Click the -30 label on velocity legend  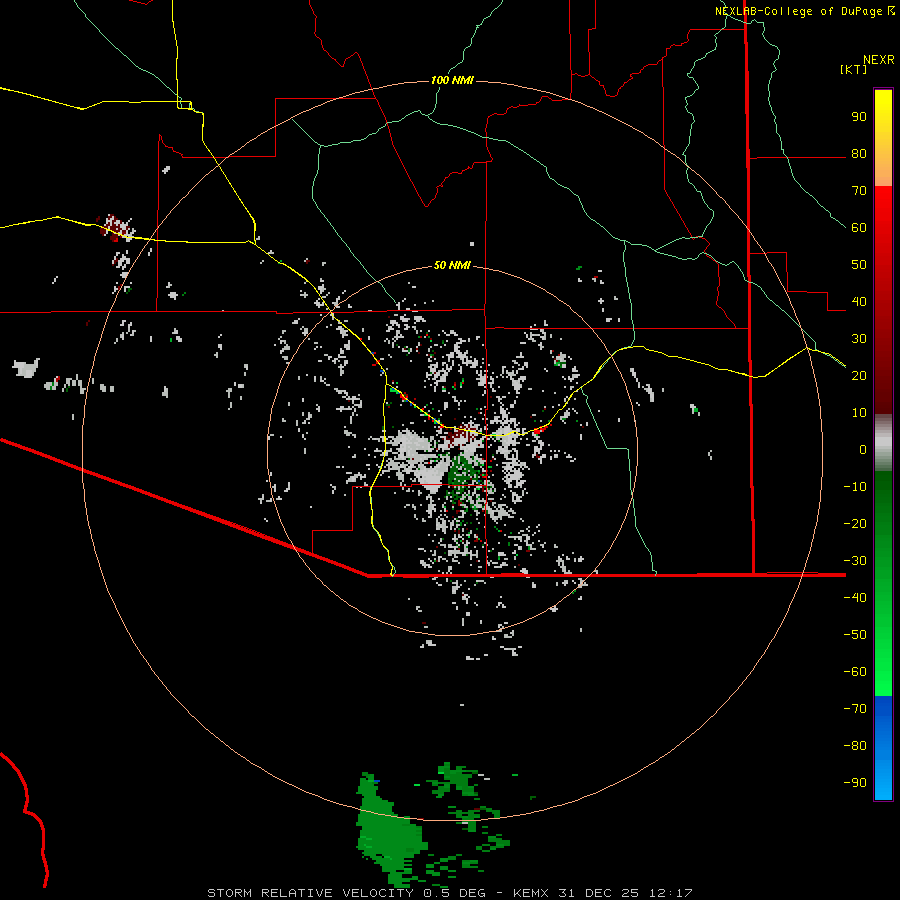click(x=855, y=560)
